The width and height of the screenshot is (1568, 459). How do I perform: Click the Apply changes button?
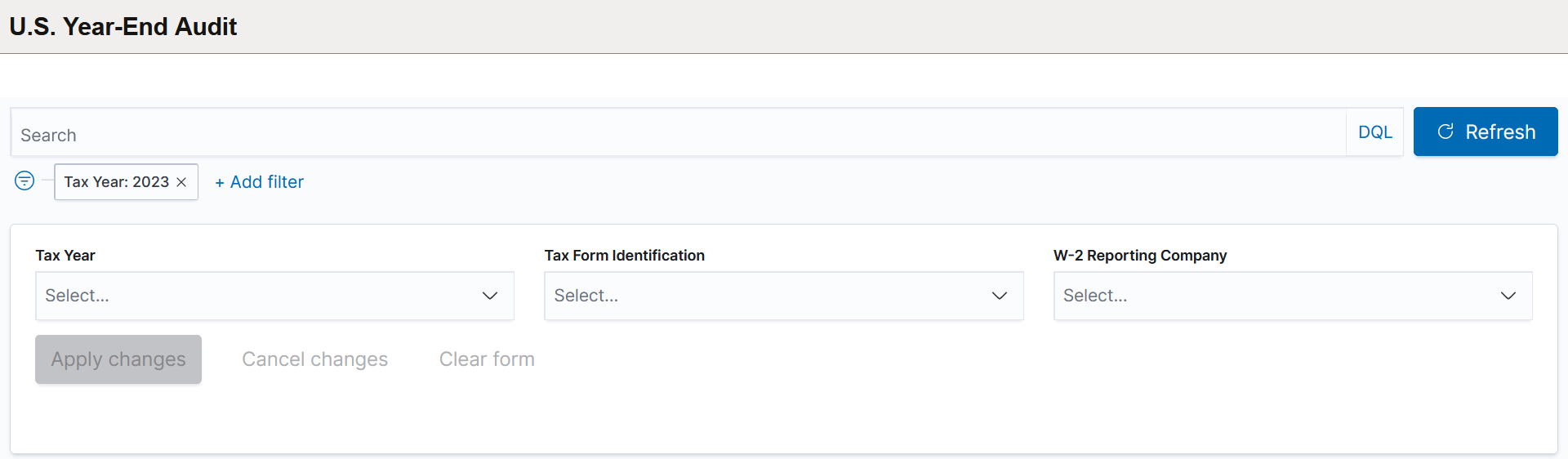[x=118, y=359]
